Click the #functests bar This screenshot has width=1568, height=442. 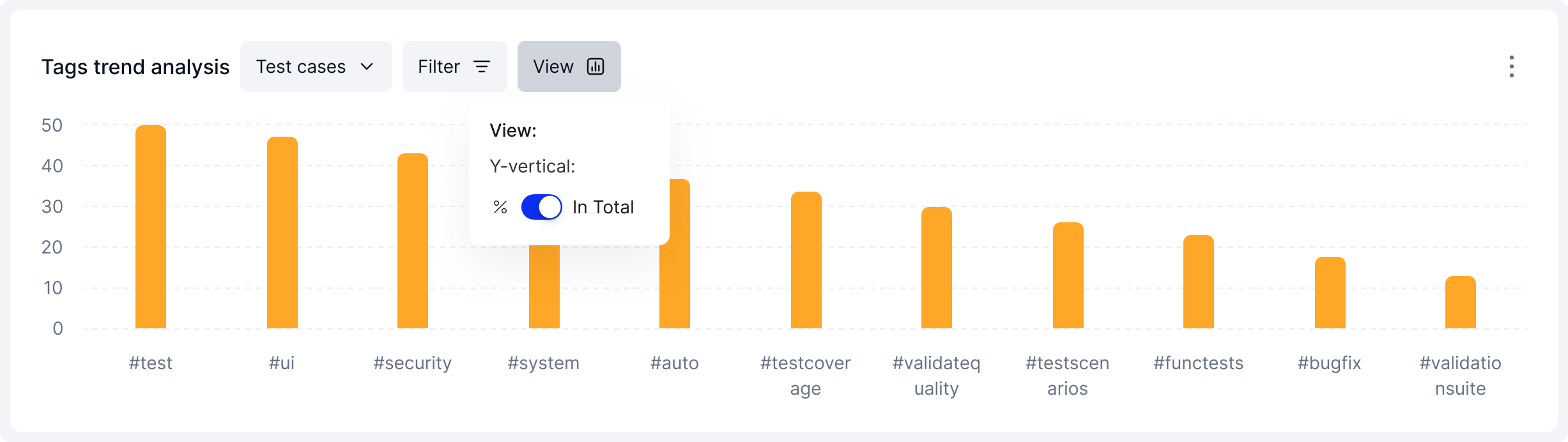pyautogui.click(x=1199, y=282)
